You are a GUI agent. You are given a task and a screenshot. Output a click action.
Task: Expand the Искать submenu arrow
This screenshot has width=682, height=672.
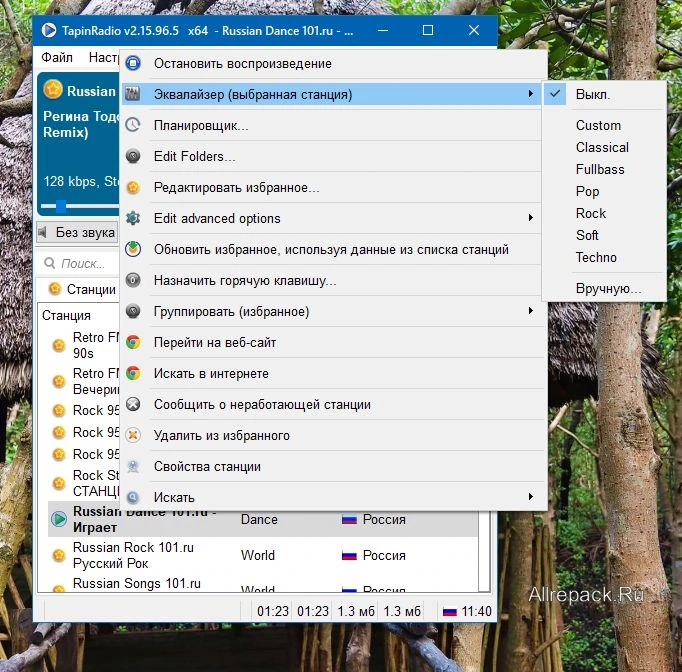(530, 496)
